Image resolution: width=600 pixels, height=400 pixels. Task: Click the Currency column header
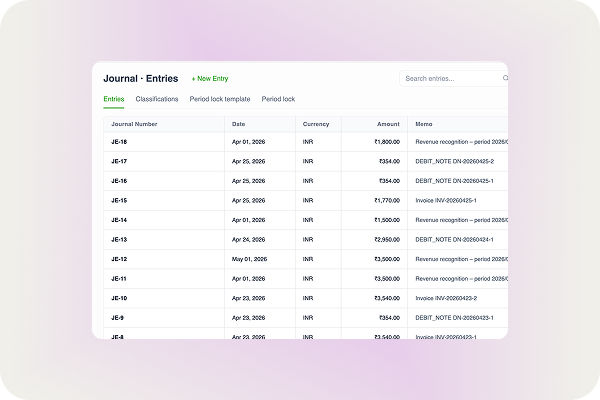(x=316, y=124)
